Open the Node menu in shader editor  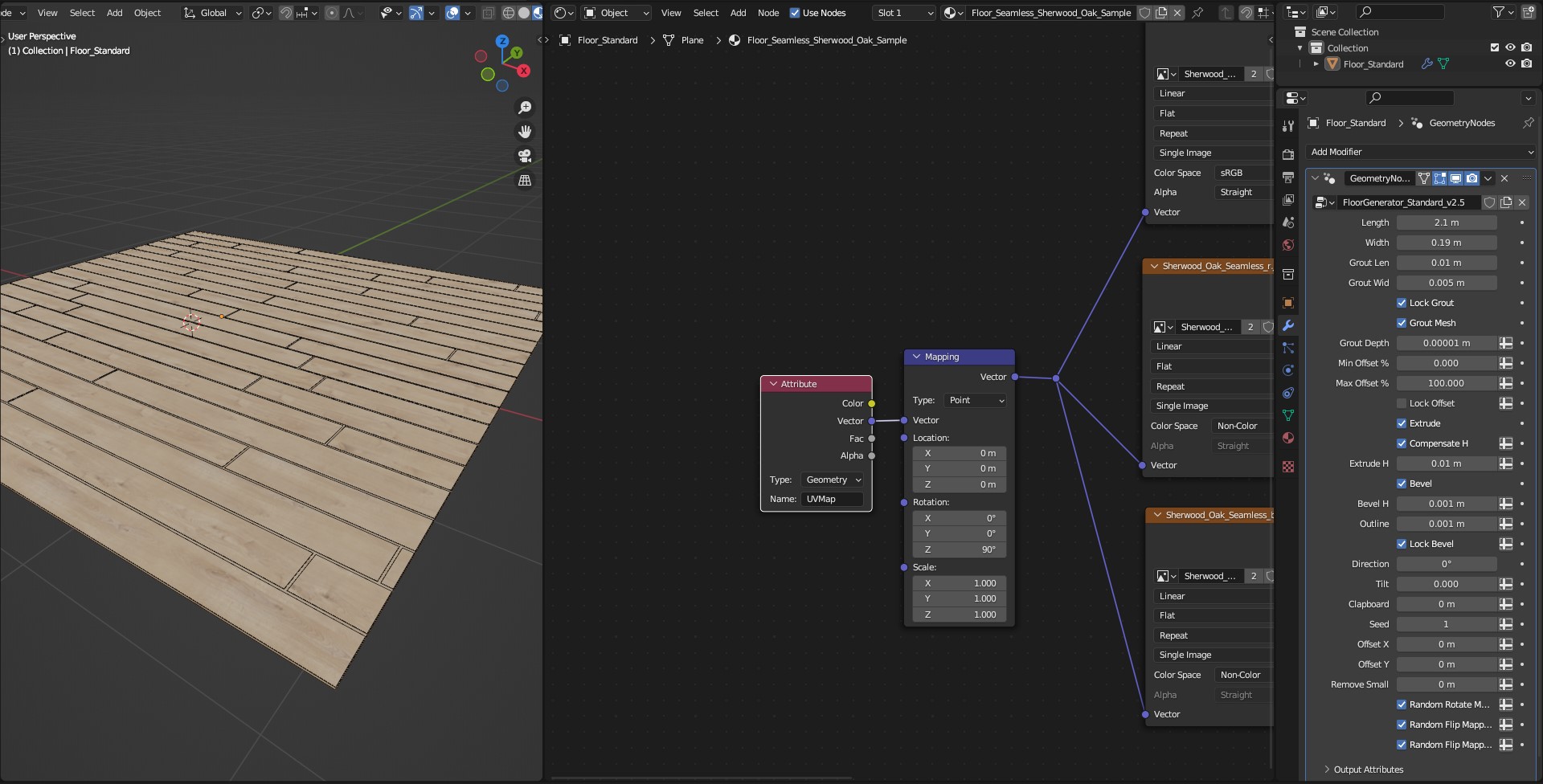tap(768, 13)
